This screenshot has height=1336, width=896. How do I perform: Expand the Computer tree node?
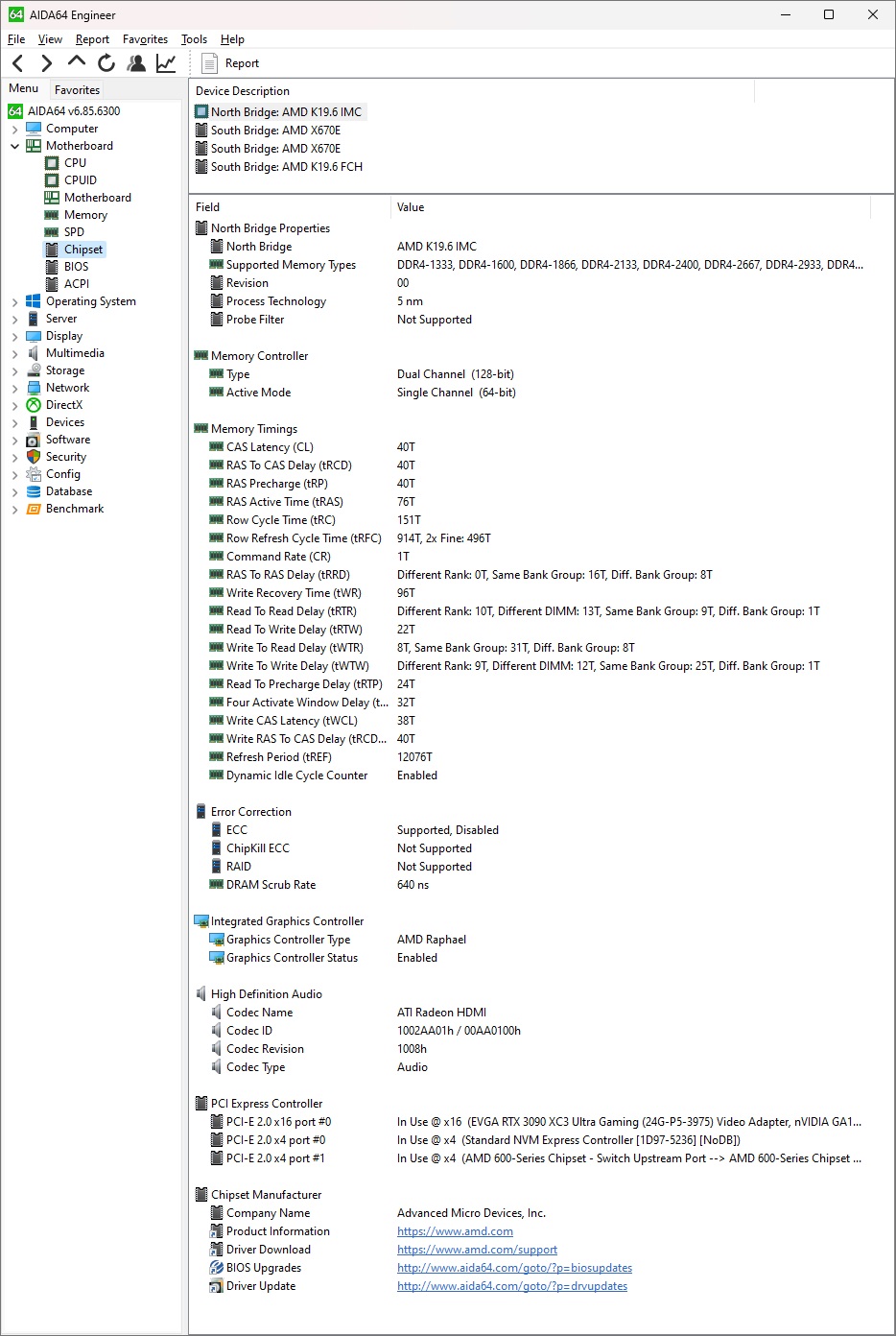[x=14, y=129]
